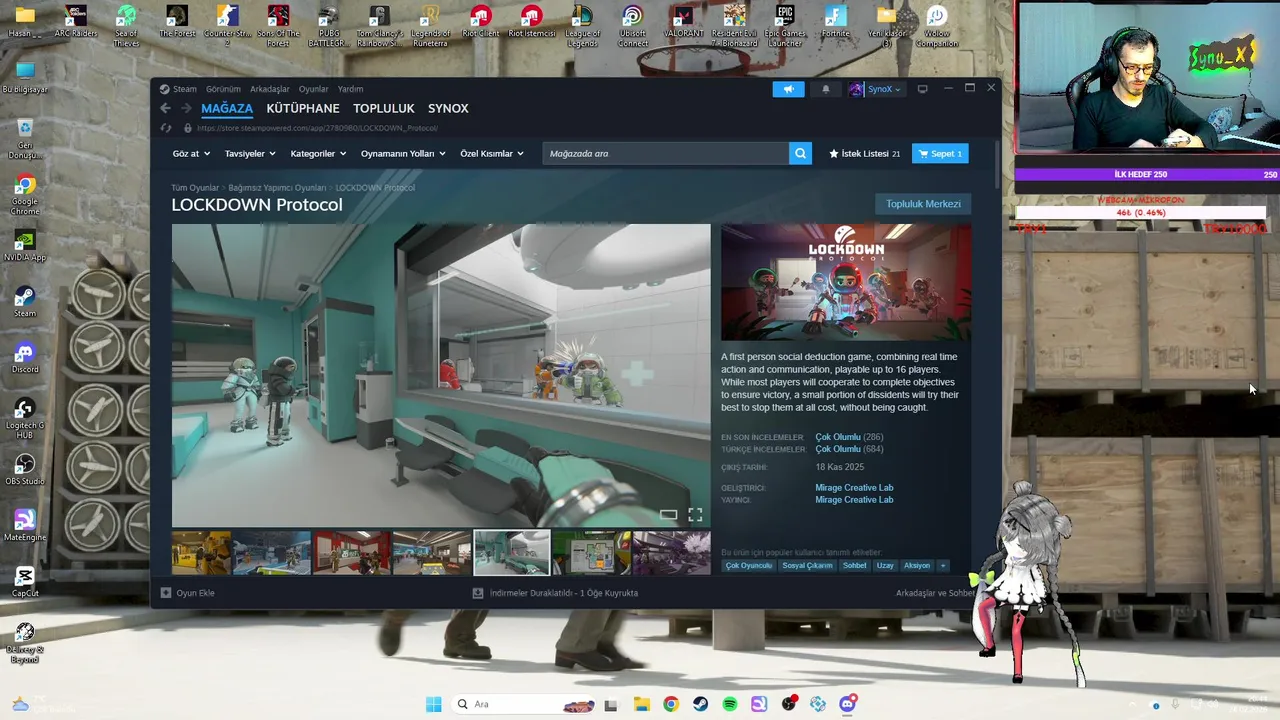Expand the Tavsiyeler dropdown
This screenshot has height=720, width=1280.
[x=249, y=154]
